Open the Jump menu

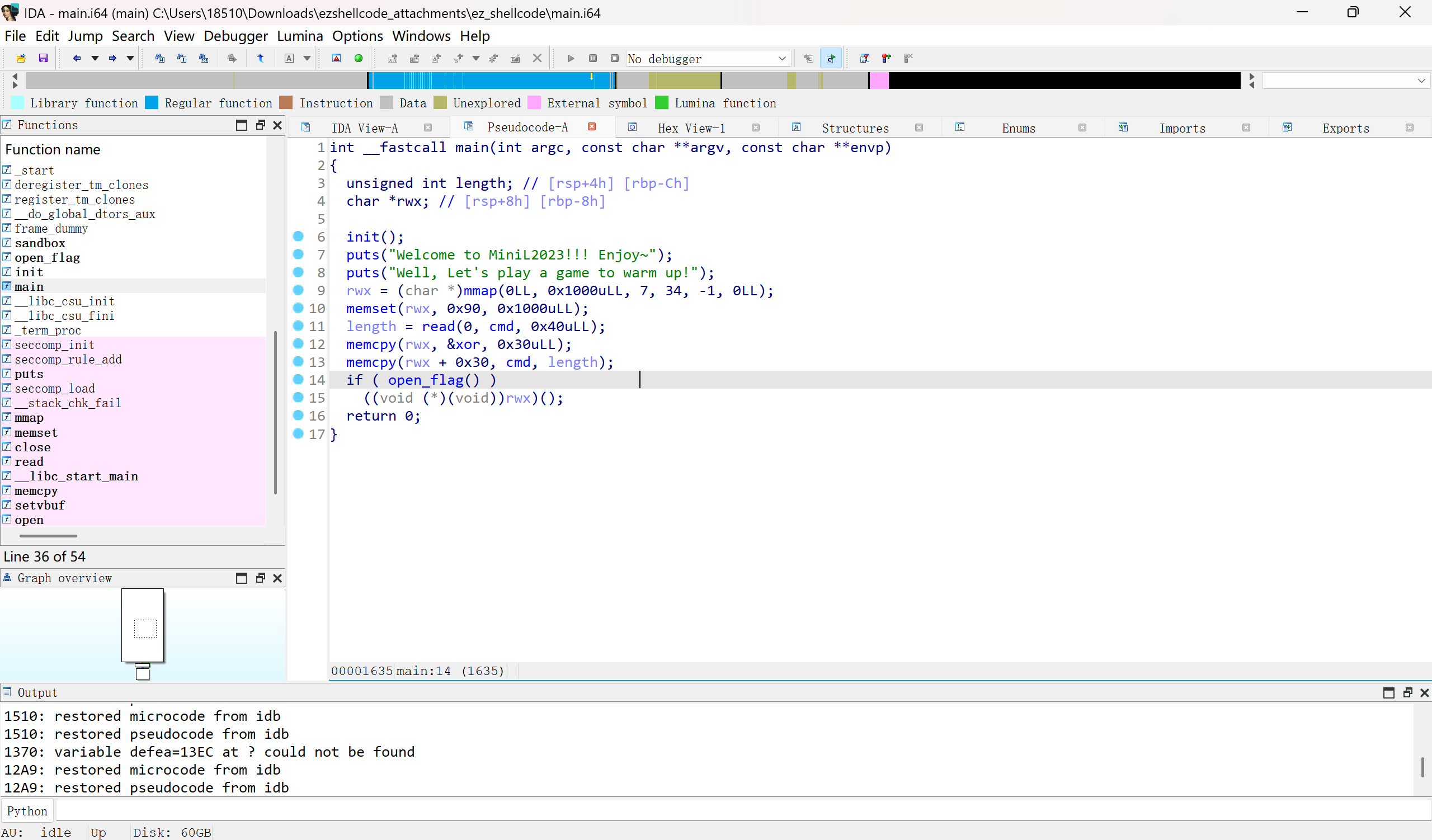(85, 36)
